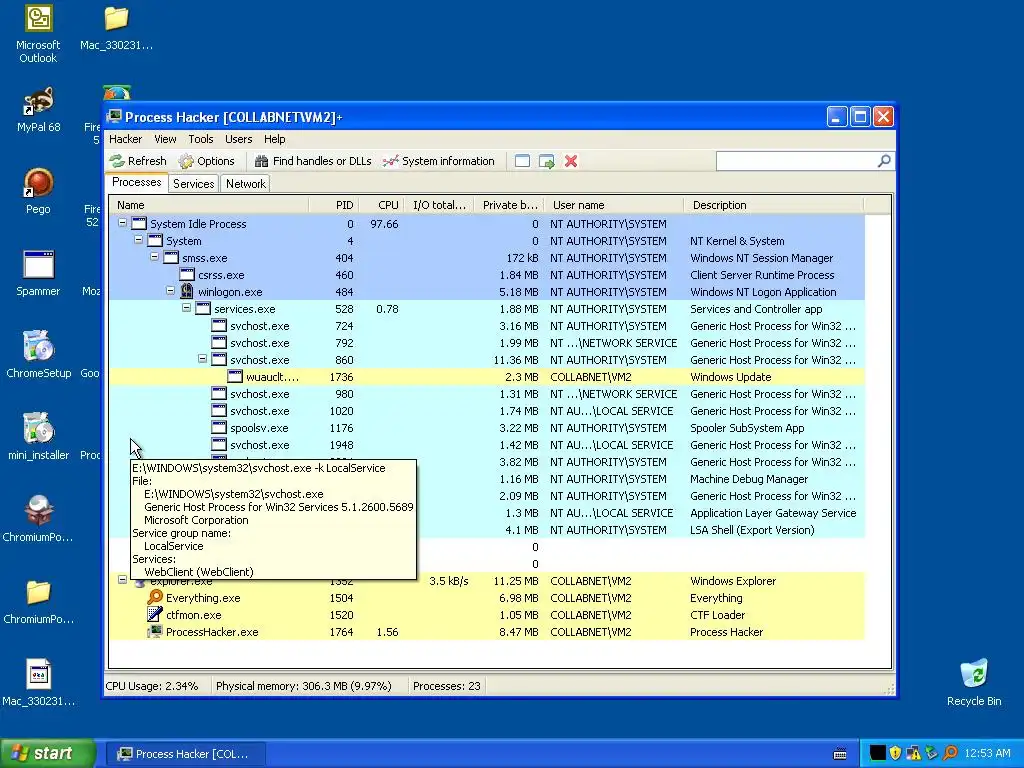The width and height of the screenshot is (1024, 768).
Task: Click the find window toolbar icon
Action: point(522,161)
